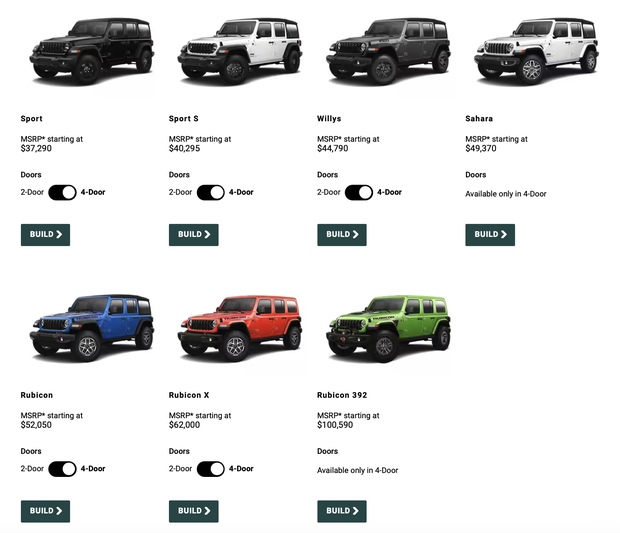Toggle the Willys door switch
This screenshot has height=533, width=620.
[x=359, y=193]
